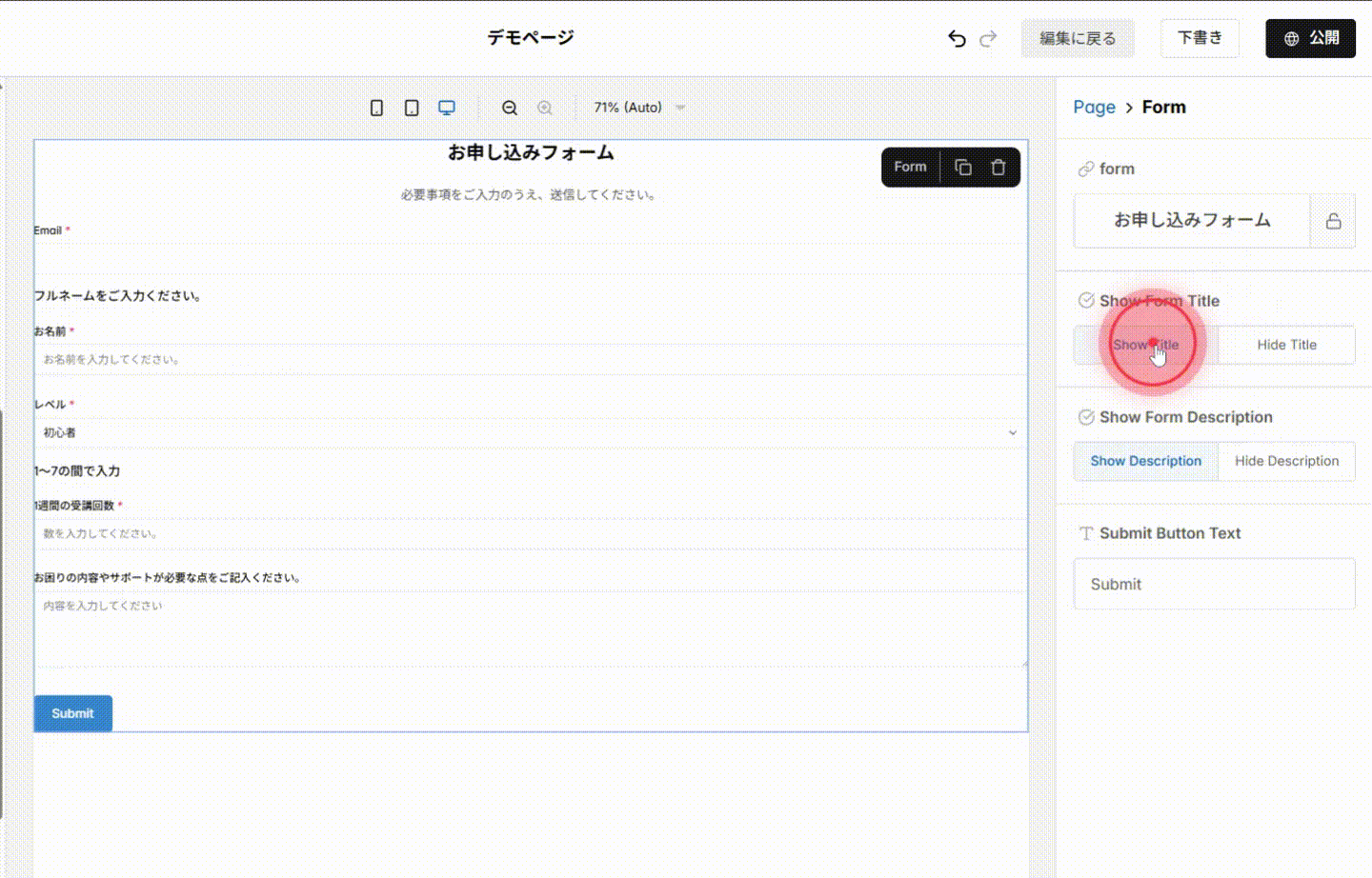Select the desktop preview icon

click(446, 108)
